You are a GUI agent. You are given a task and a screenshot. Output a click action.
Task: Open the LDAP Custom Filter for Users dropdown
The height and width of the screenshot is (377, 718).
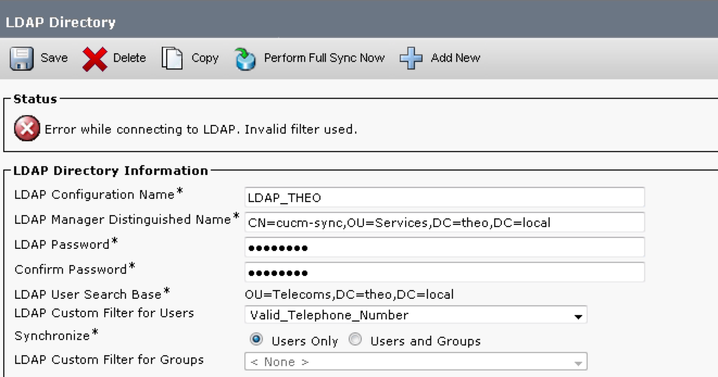(416, 315)
